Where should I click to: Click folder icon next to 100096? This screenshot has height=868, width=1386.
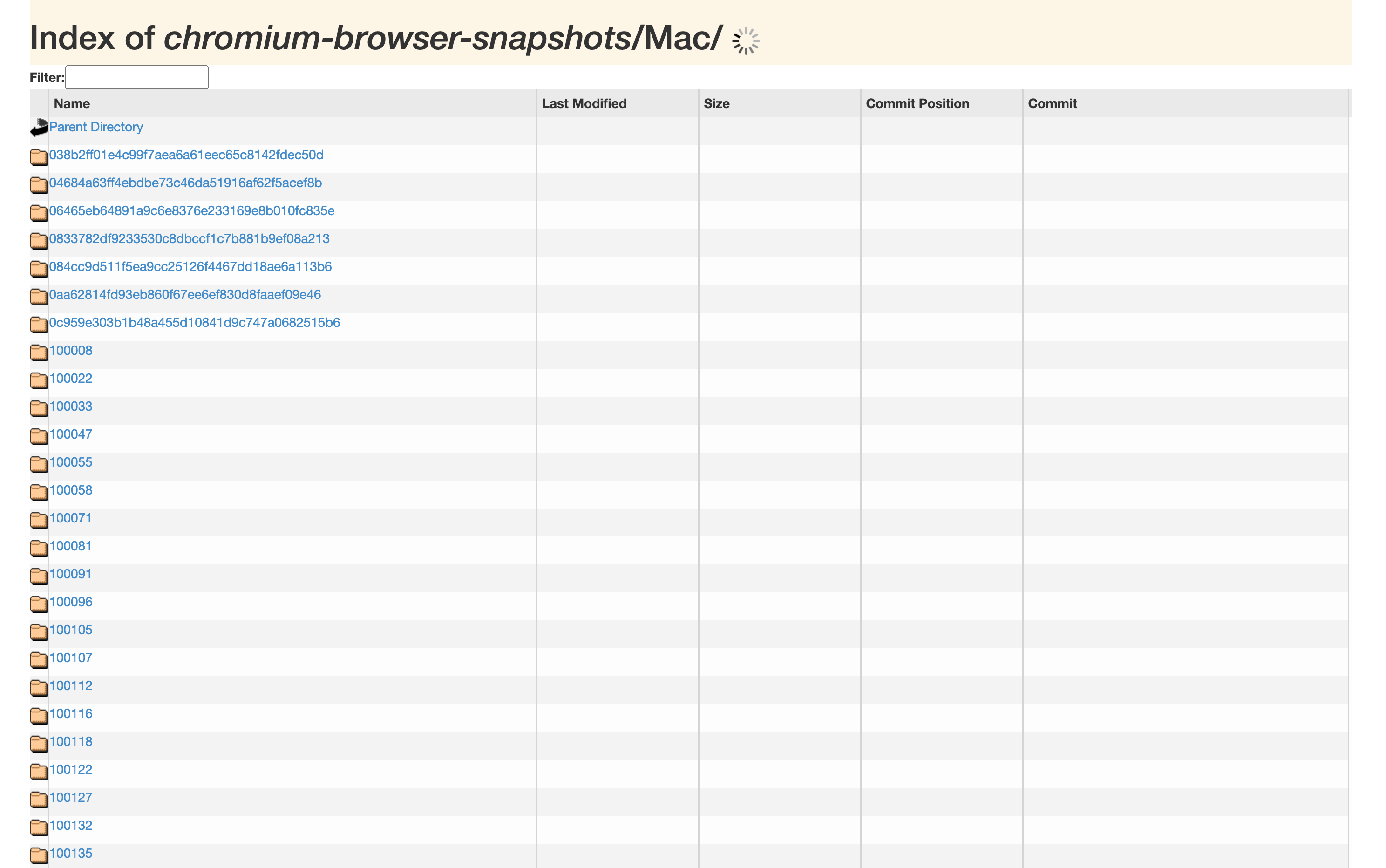[x=39, y=604]
